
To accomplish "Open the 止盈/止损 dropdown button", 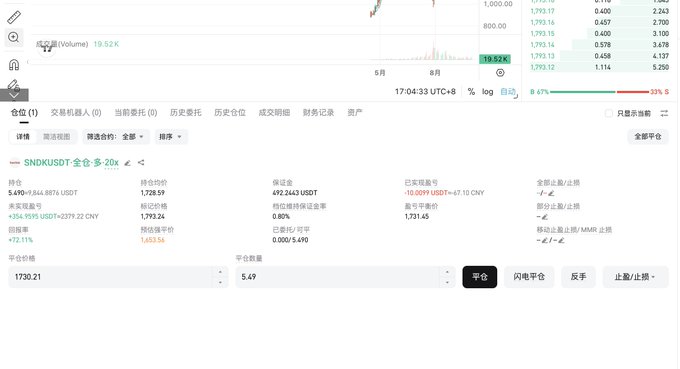I will (x=635, y=277).
